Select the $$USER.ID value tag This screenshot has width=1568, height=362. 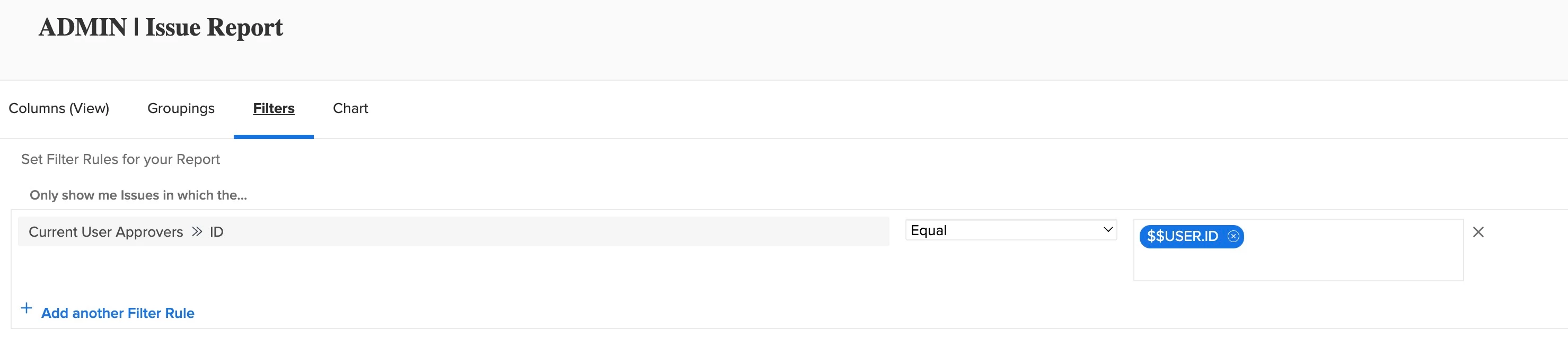click(x=1183, y=236)
